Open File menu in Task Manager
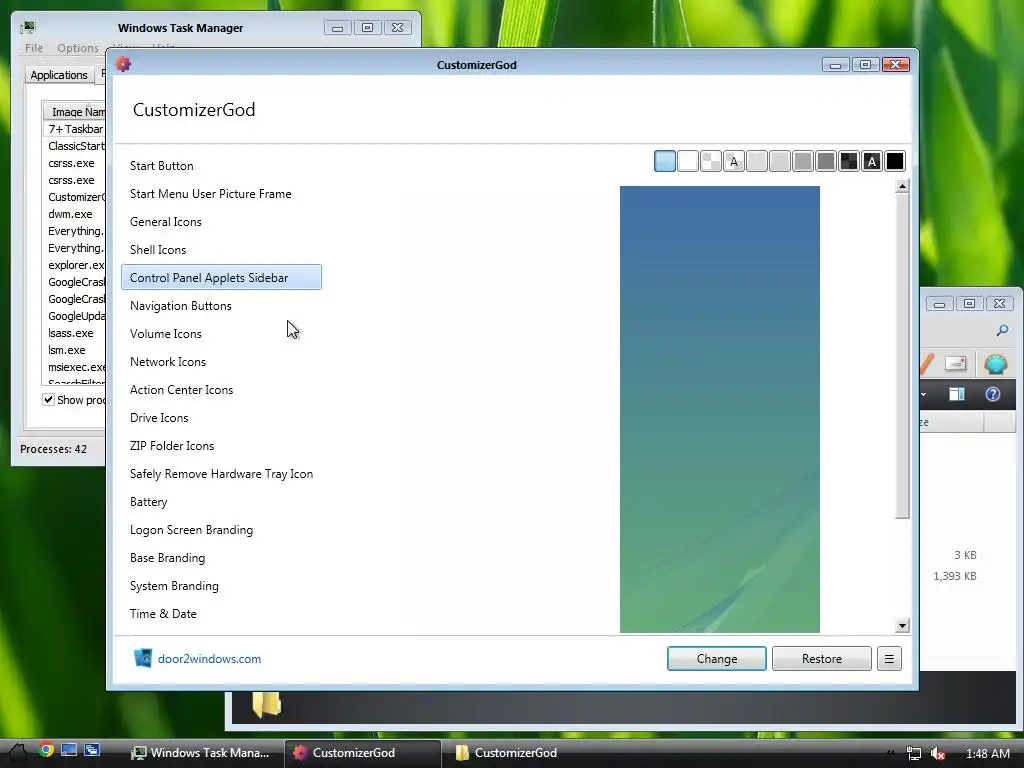This screenshot has width=1024, height=768. (34, 48)
